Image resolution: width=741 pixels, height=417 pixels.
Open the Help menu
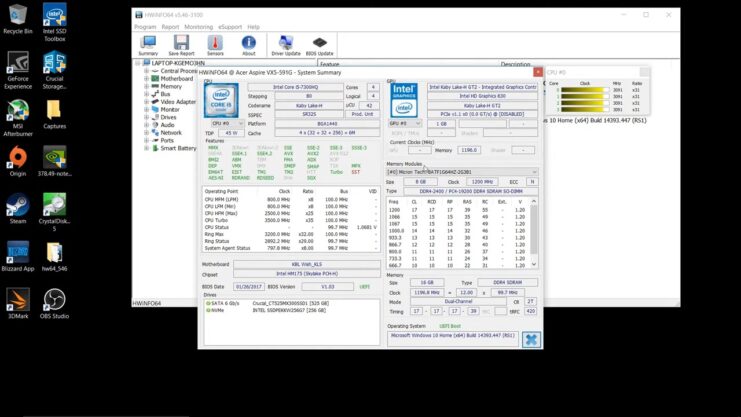[x=253, y=27]
